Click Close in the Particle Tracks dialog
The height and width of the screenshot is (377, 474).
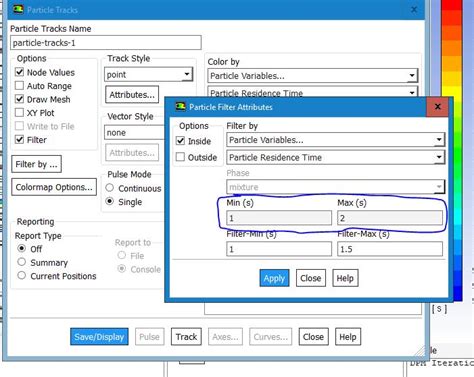click(x=313, y=337)
